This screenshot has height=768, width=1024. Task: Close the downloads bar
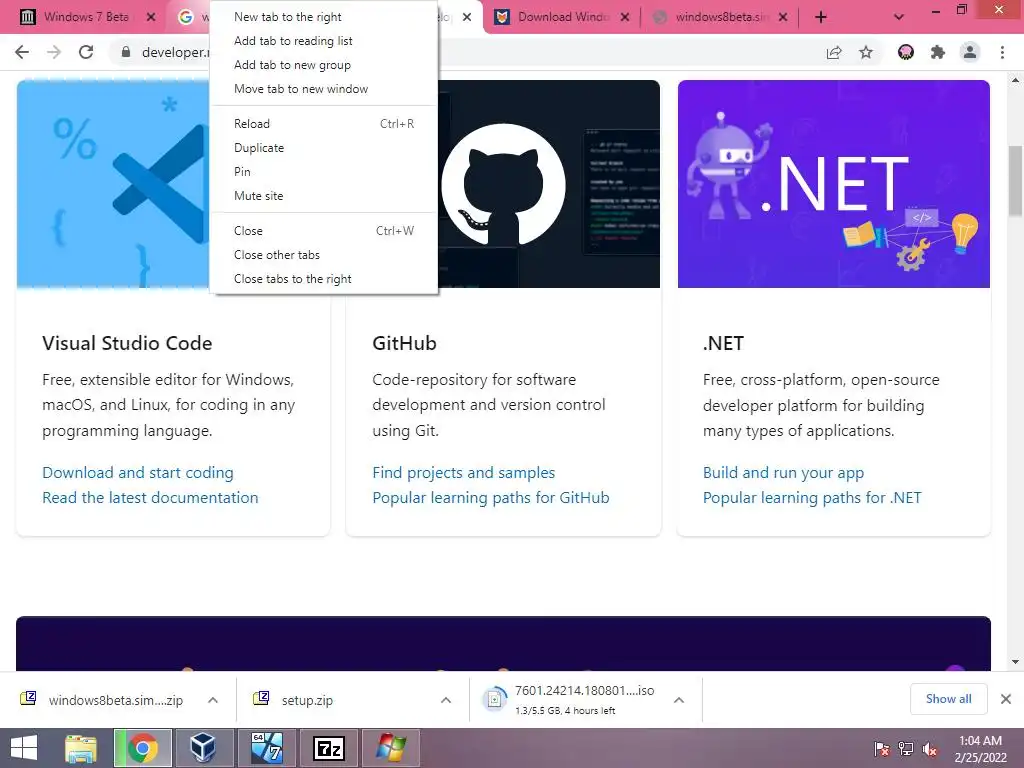1006,699
